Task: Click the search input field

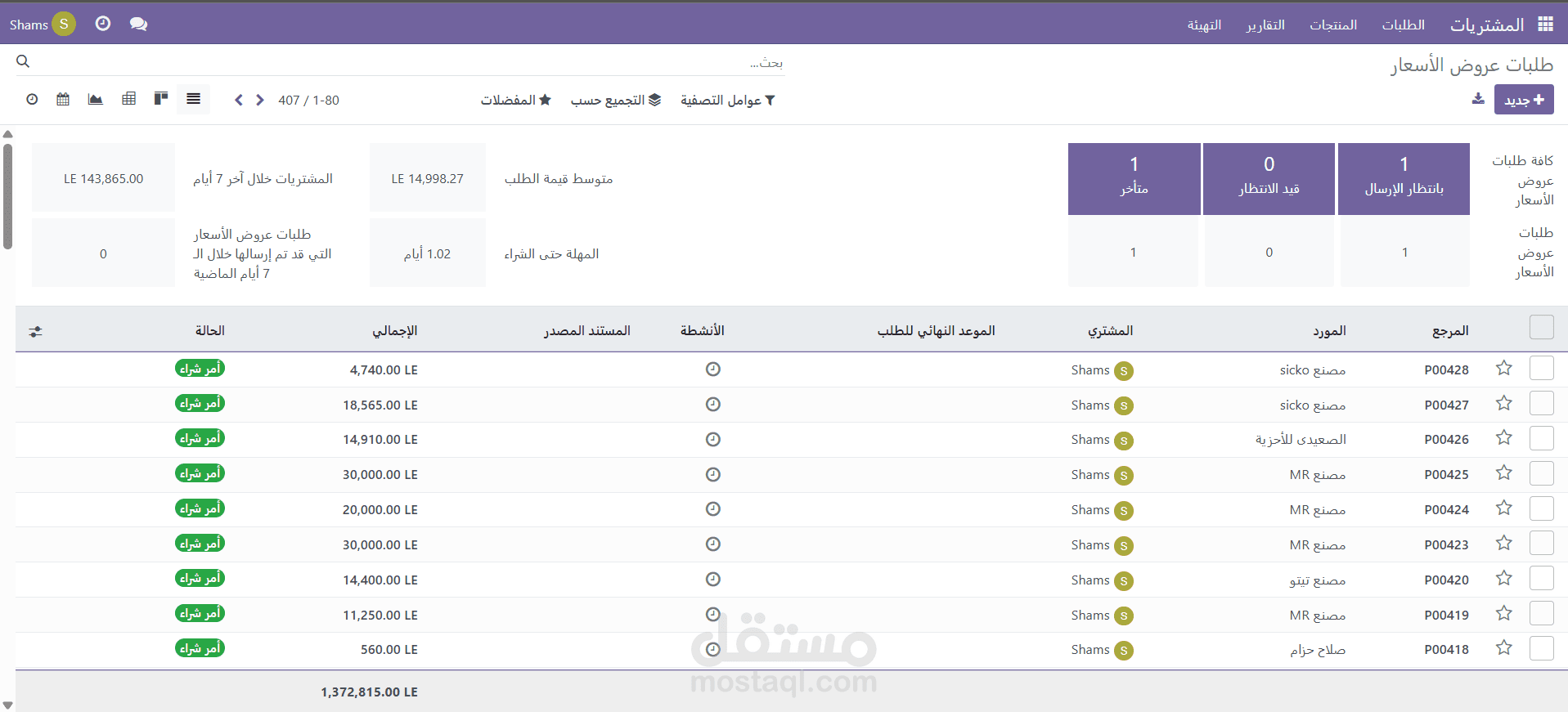Action: click(x=409, y=62)
